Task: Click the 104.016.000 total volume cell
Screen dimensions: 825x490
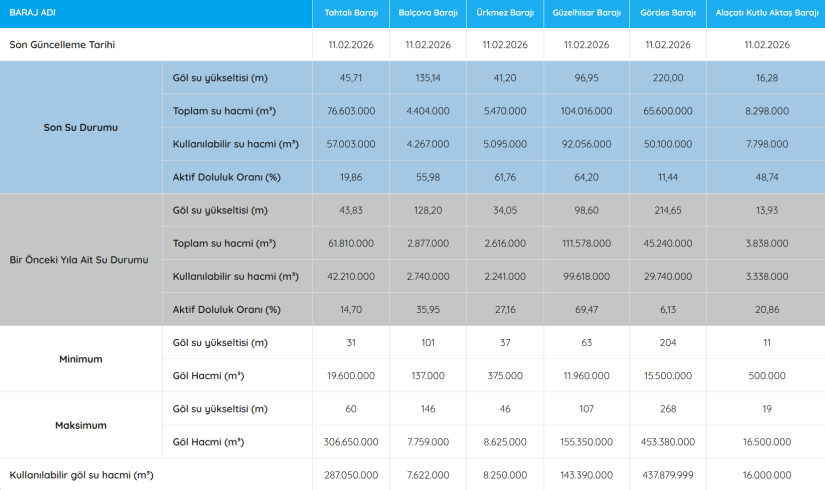Action: 586,111
